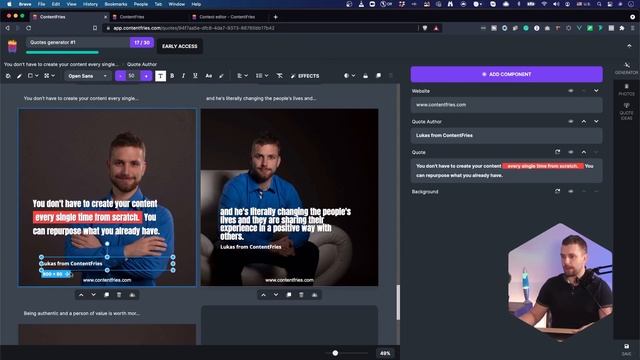Image resolution: width=640 pixels, height=360 pixels.
Task: Toggle italic text formatting
Action: (183, 76)
